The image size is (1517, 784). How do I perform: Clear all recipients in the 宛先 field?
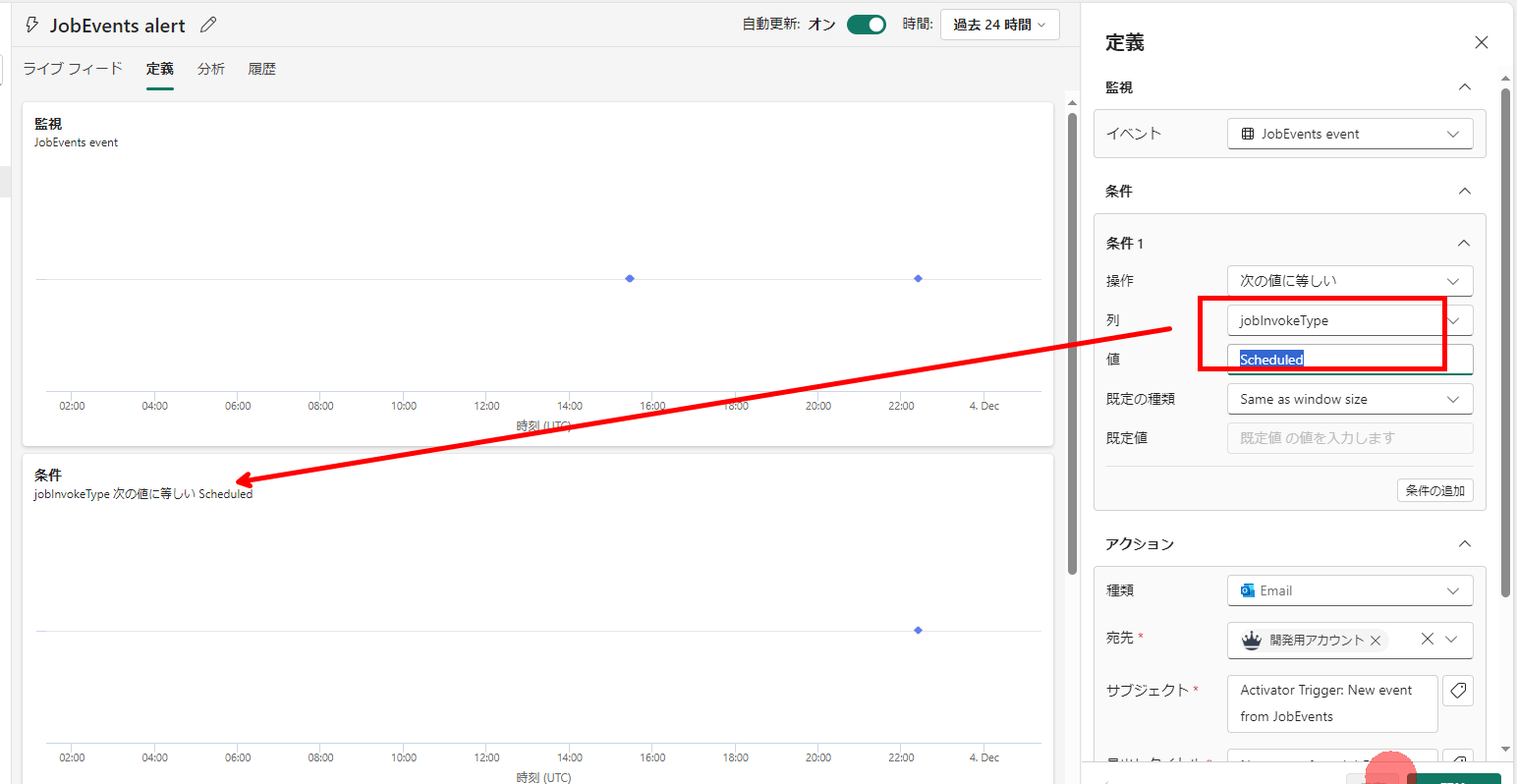pyautogui.click(x=1428, y=639)
